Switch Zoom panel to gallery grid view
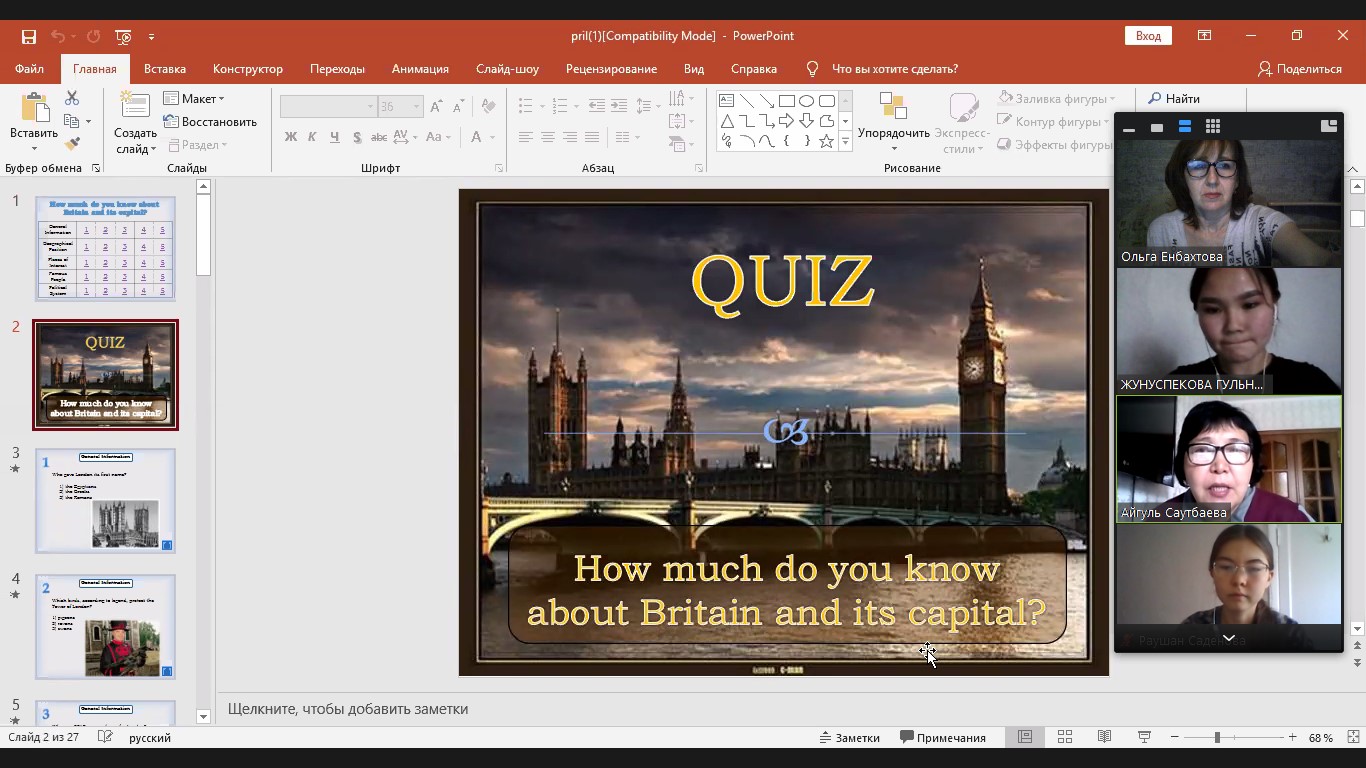This screenshot has width=1366, height=768. [x=1213, y=127]
